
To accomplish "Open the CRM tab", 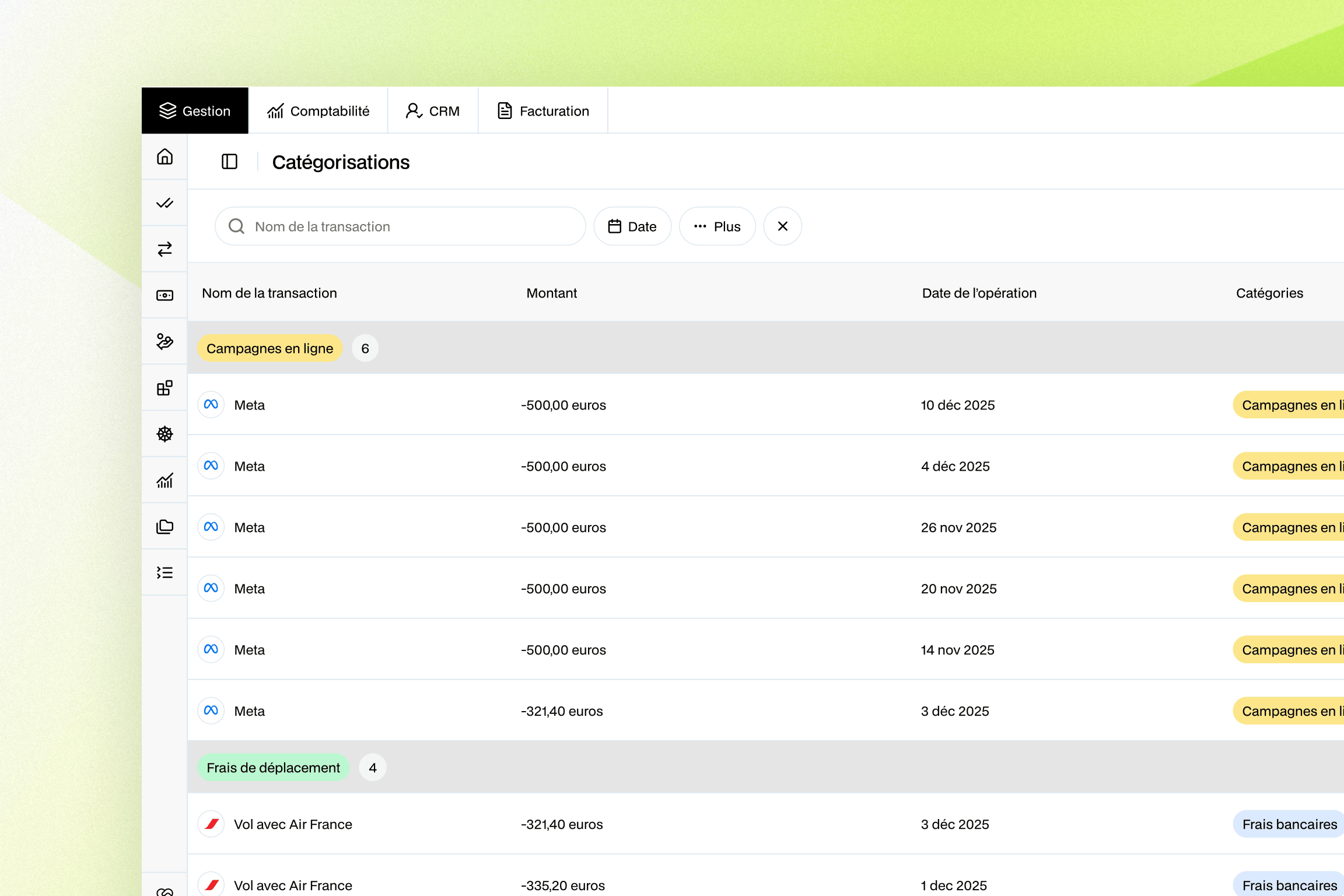I will point(433,111).
